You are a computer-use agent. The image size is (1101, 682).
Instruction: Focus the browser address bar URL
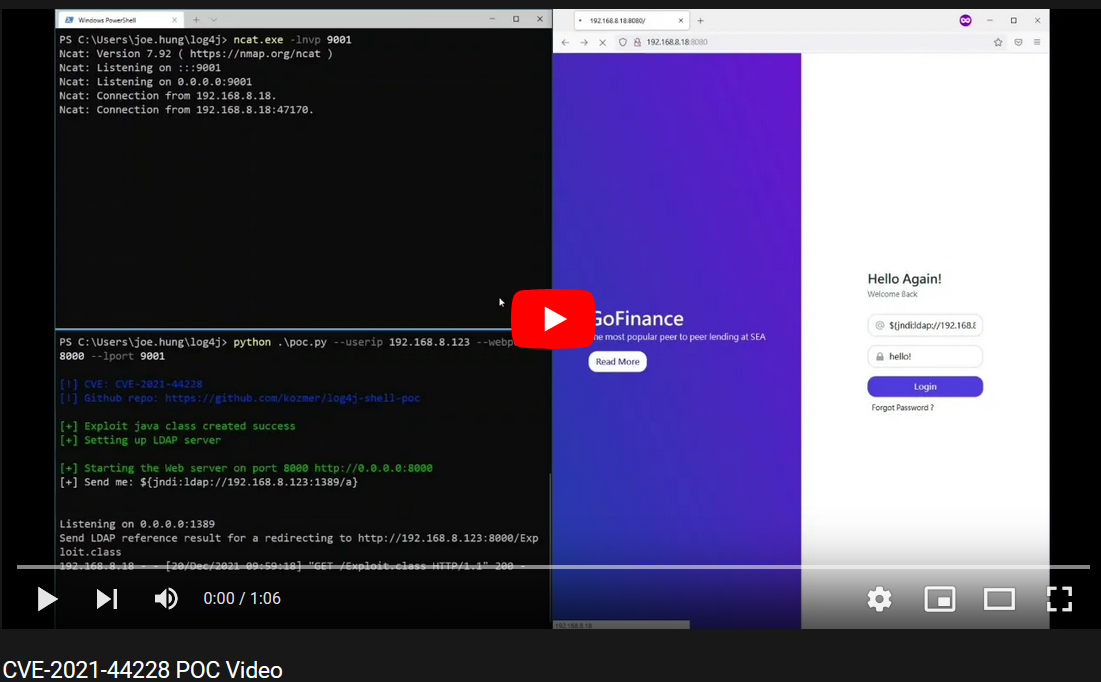[x=677, y=42]
